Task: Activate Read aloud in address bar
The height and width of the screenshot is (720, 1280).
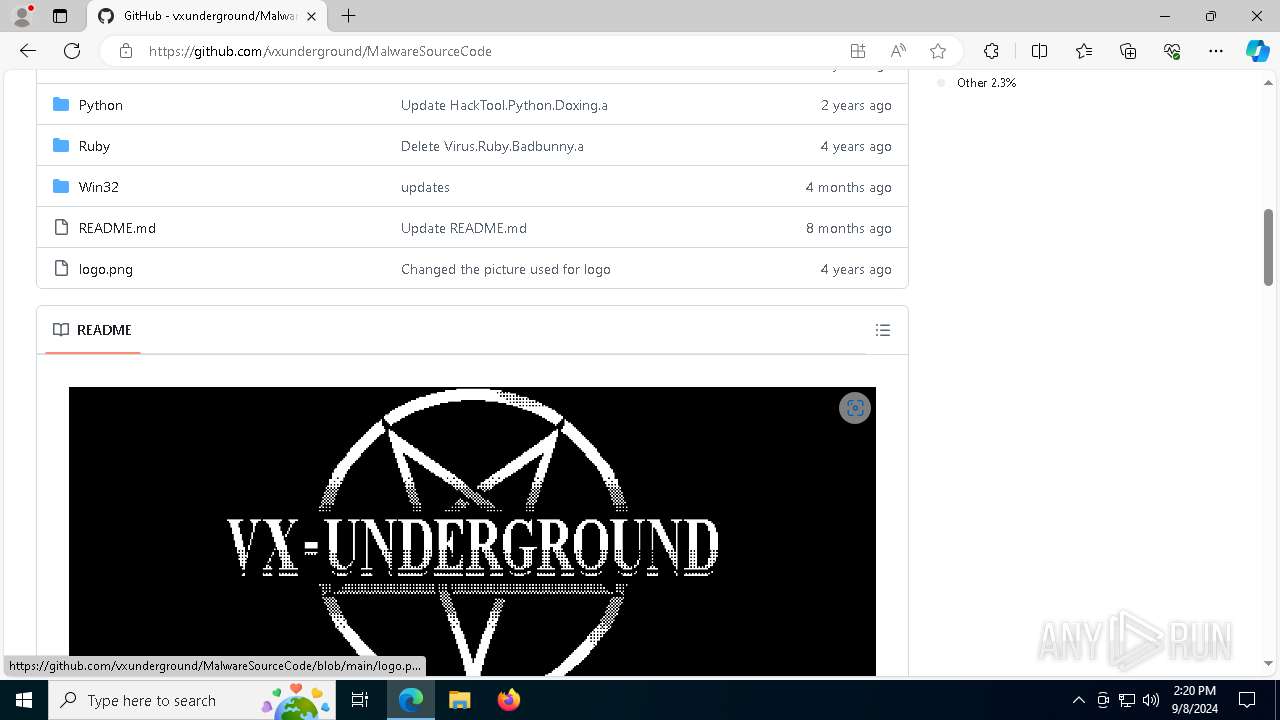Action: click(x=898, y=51)
